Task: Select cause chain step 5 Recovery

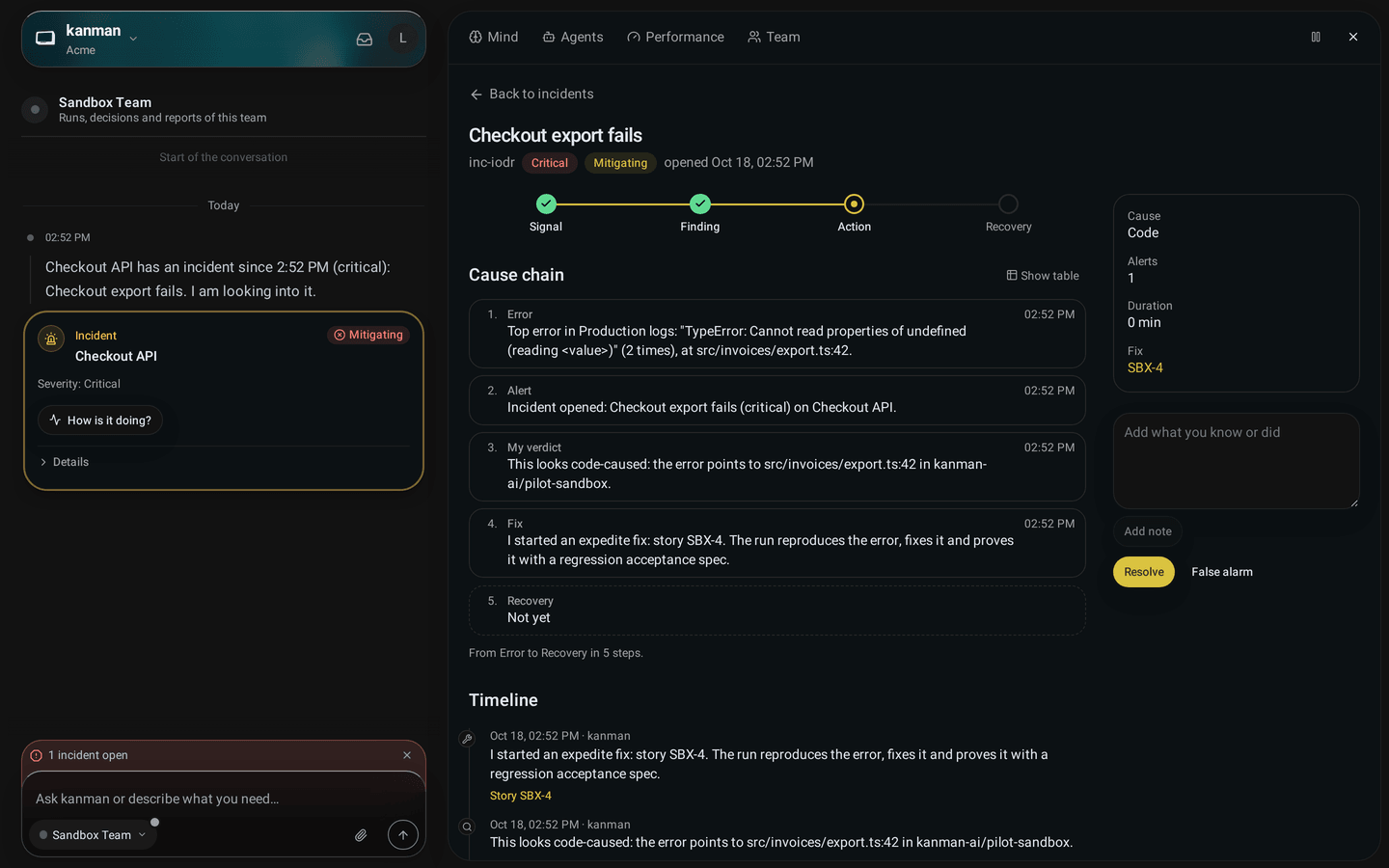Action: (x=777, y=610)
